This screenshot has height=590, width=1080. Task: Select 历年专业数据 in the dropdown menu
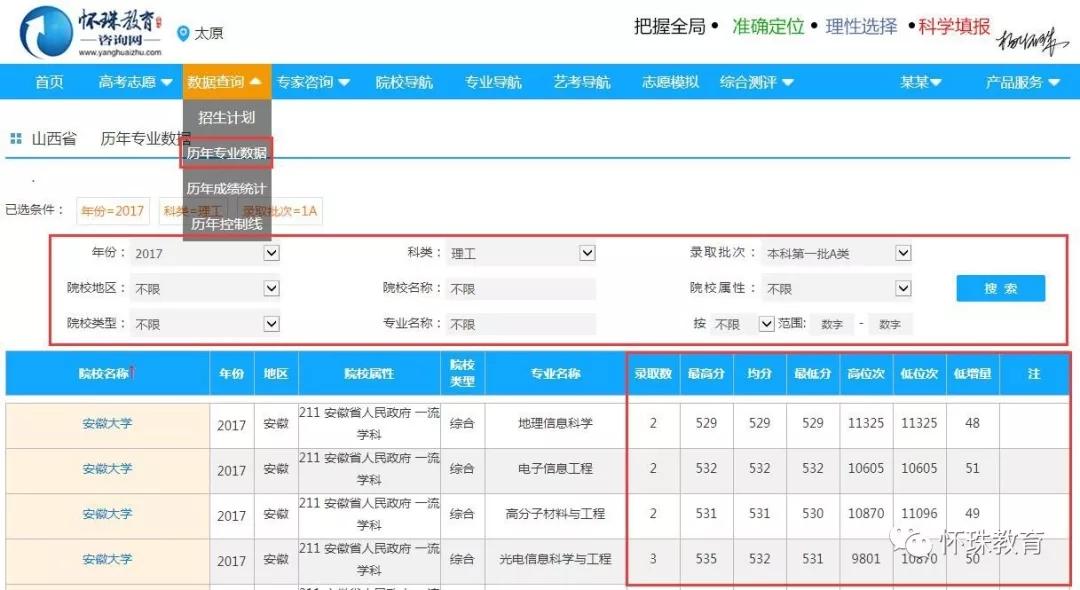227,153
